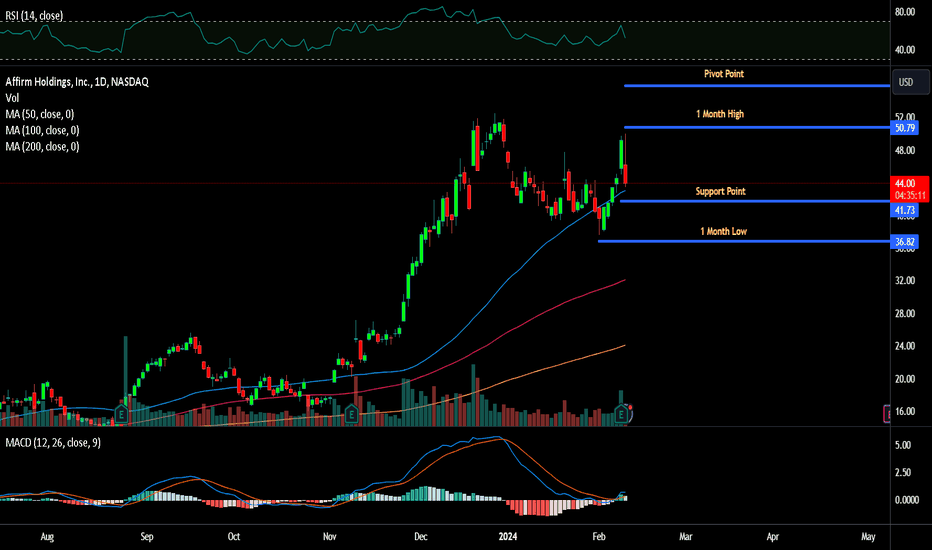This screenshot has height=550, width=932.
Task: Click the Support Point line label
Action: [x=720, y=191]
